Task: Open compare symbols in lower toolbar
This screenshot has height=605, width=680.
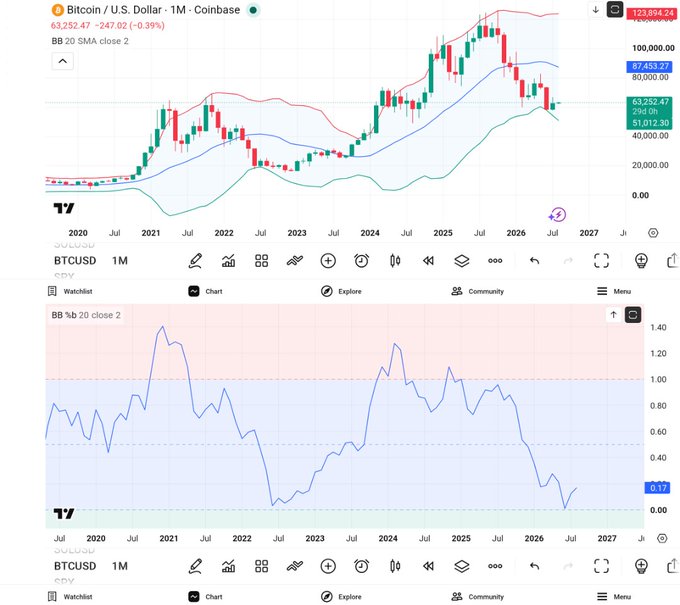Action: (x=295, y=566)
